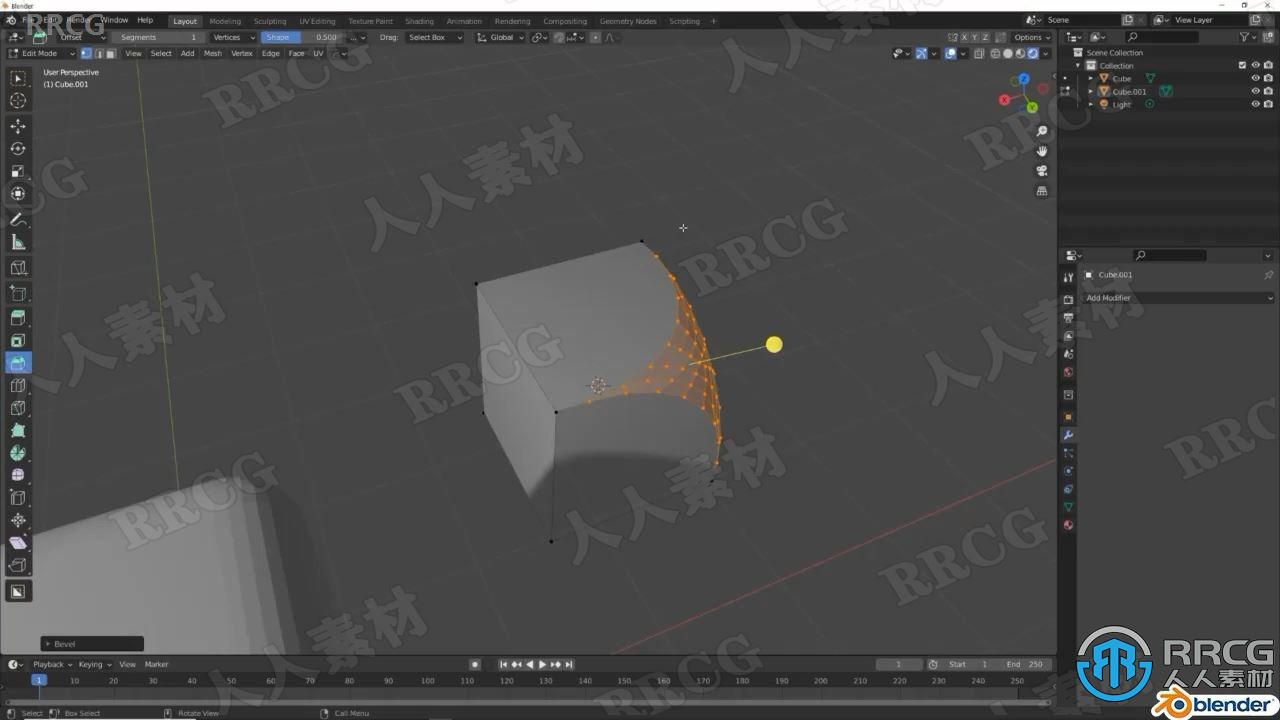The image size is (1280, 720).
Task: Open Options dropdown in viewport header
Action: coord(1031,37)
